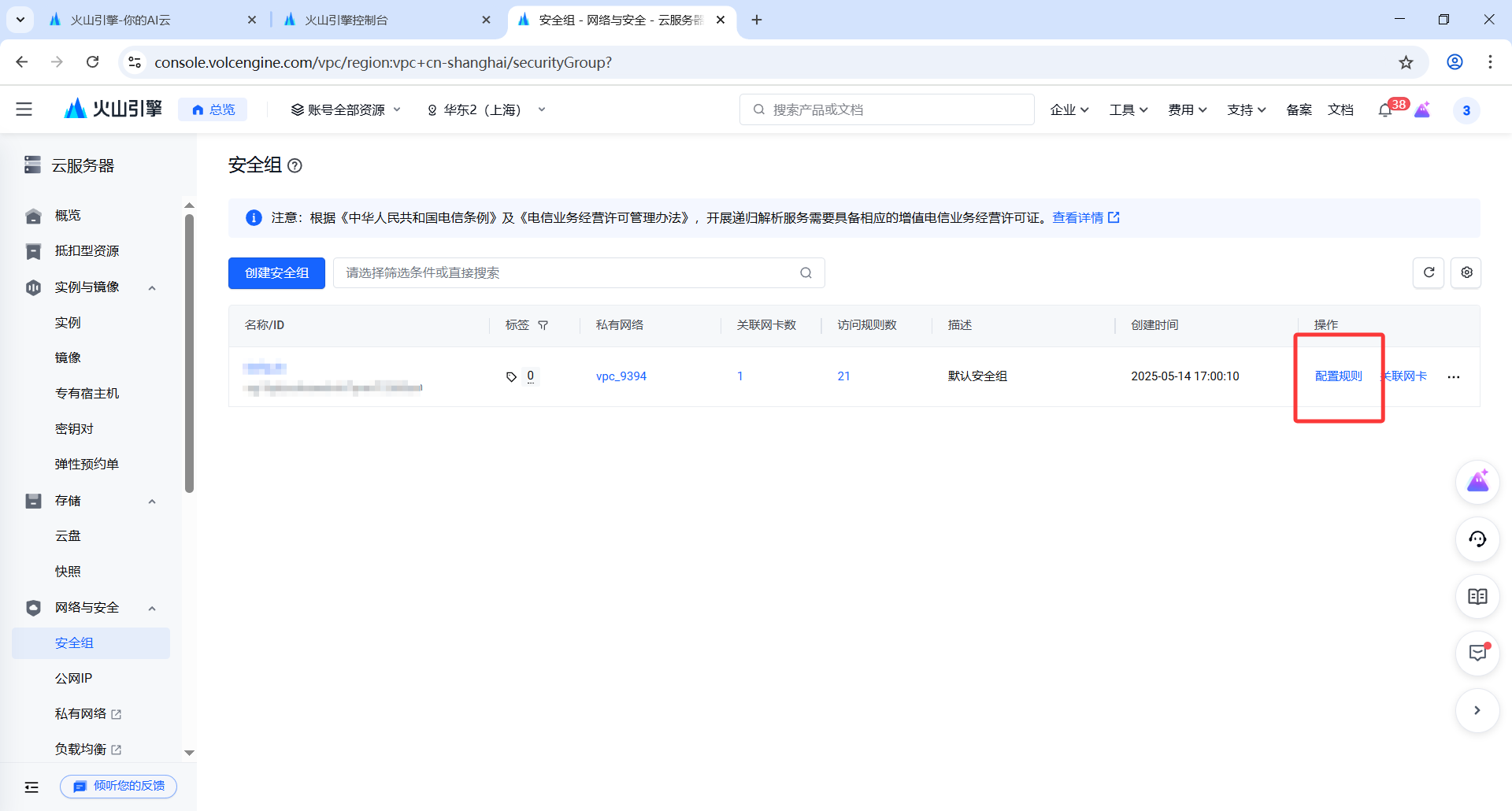Collapse the 存储 section in the sidebar
This screenshot has width=1512, height=811.
152,501
